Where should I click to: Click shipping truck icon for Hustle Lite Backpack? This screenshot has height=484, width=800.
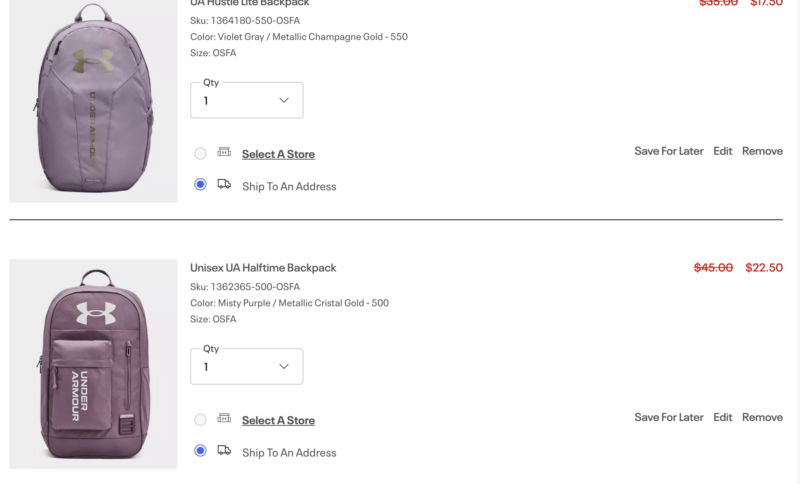click(x=224, y=184)
